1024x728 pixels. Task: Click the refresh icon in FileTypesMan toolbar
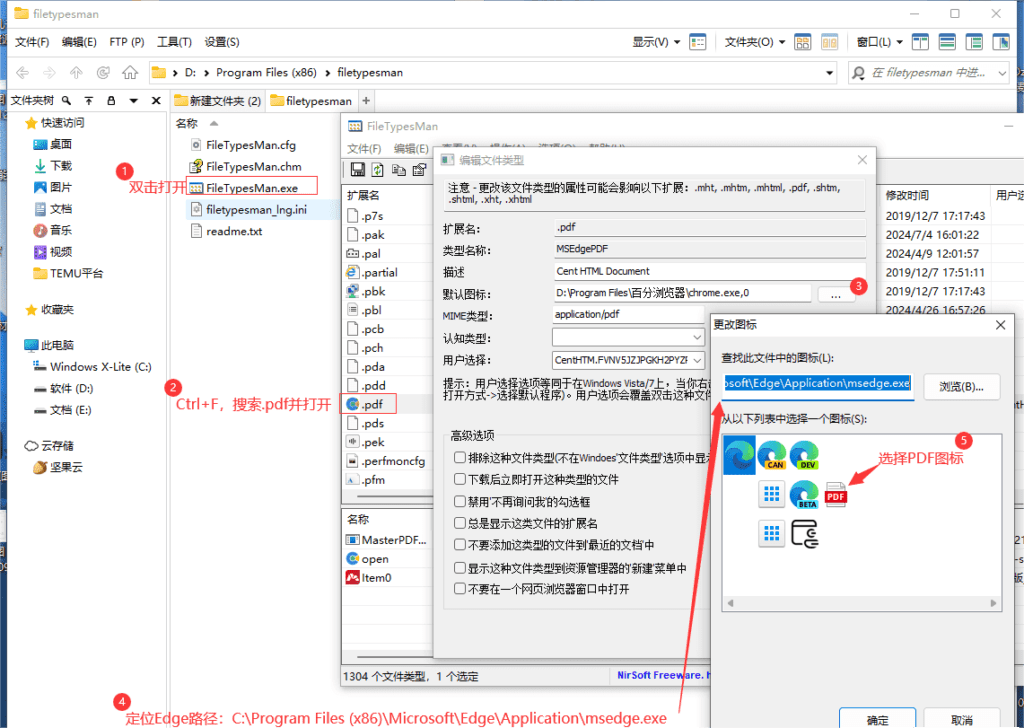(377, 170)
